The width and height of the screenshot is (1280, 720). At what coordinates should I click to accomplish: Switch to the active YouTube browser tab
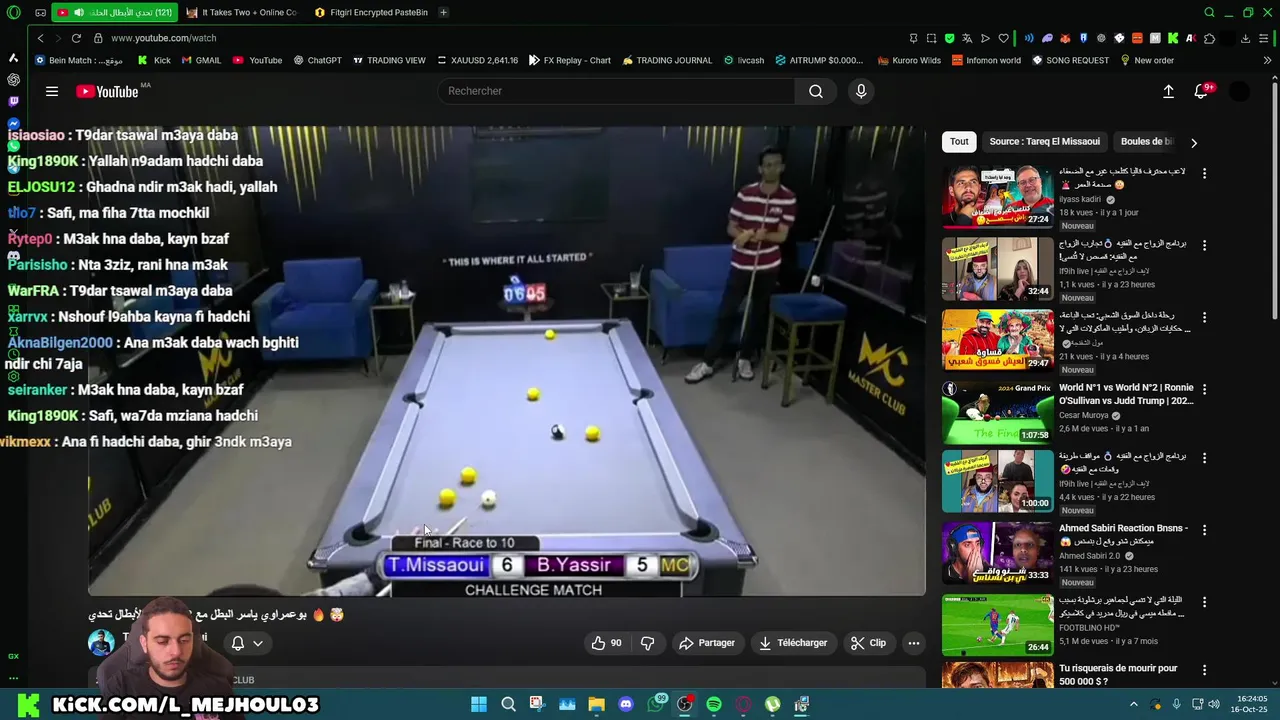[114, 12]
